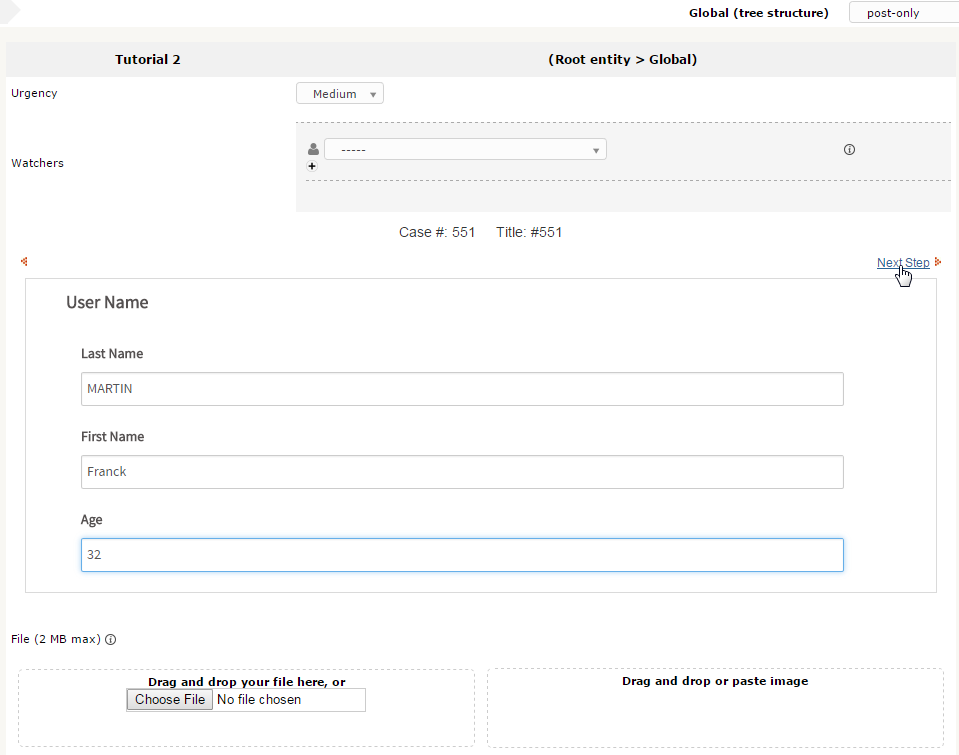Click the user icon beside Watchers dropdown
The width and height of the screenshot is (959, 755).
[313, 149]
